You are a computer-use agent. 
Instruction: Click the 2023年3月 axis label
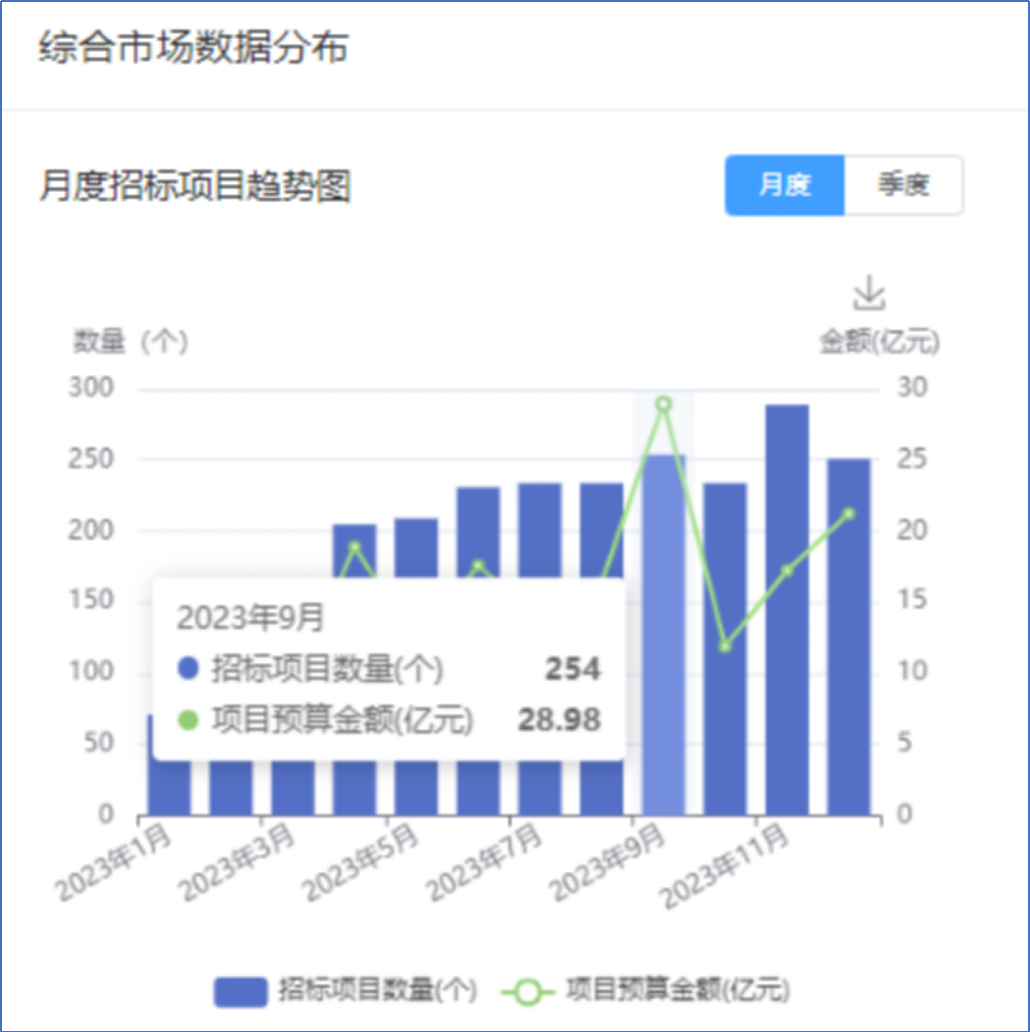[236, 863]
